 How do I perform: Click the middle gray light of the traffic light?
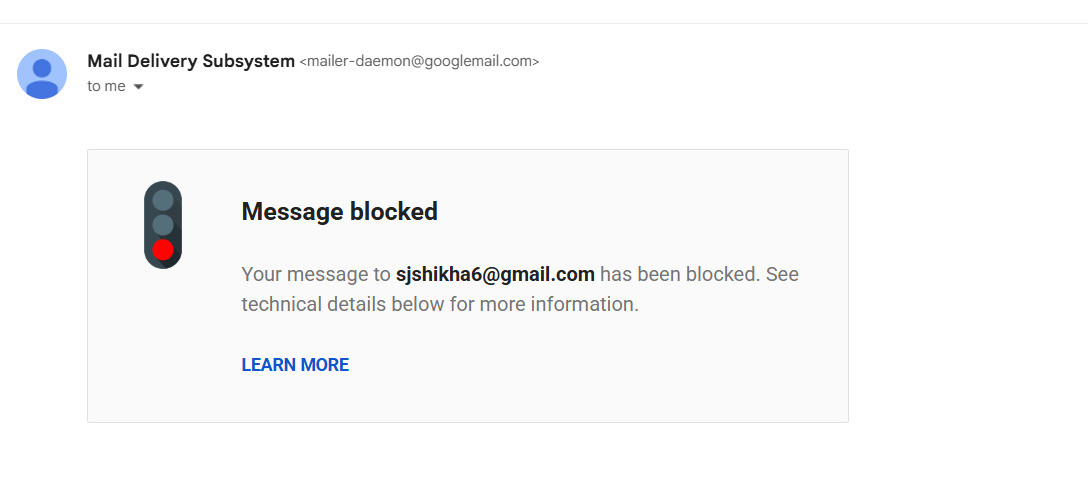click(x=163, y=225)
